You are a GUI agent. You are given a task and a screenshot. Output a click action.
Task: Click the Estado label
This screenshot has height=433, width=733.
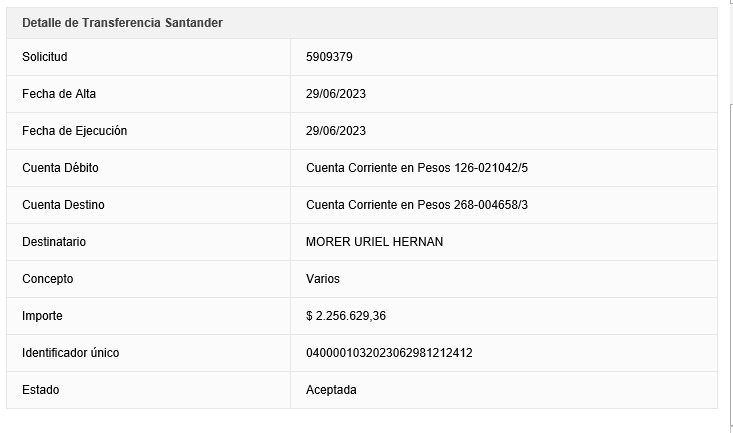coord(40,390)
